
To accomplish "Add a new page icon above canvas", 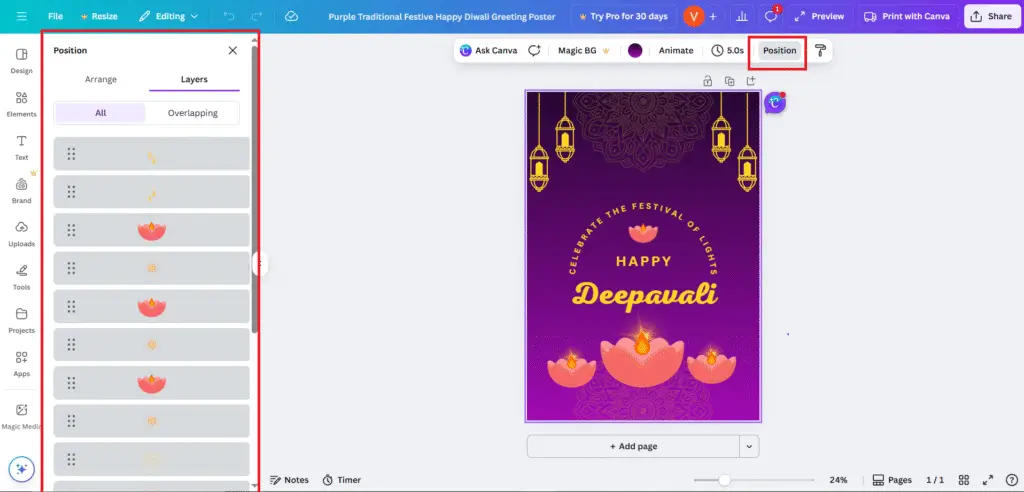I will [x=751, y=81].
